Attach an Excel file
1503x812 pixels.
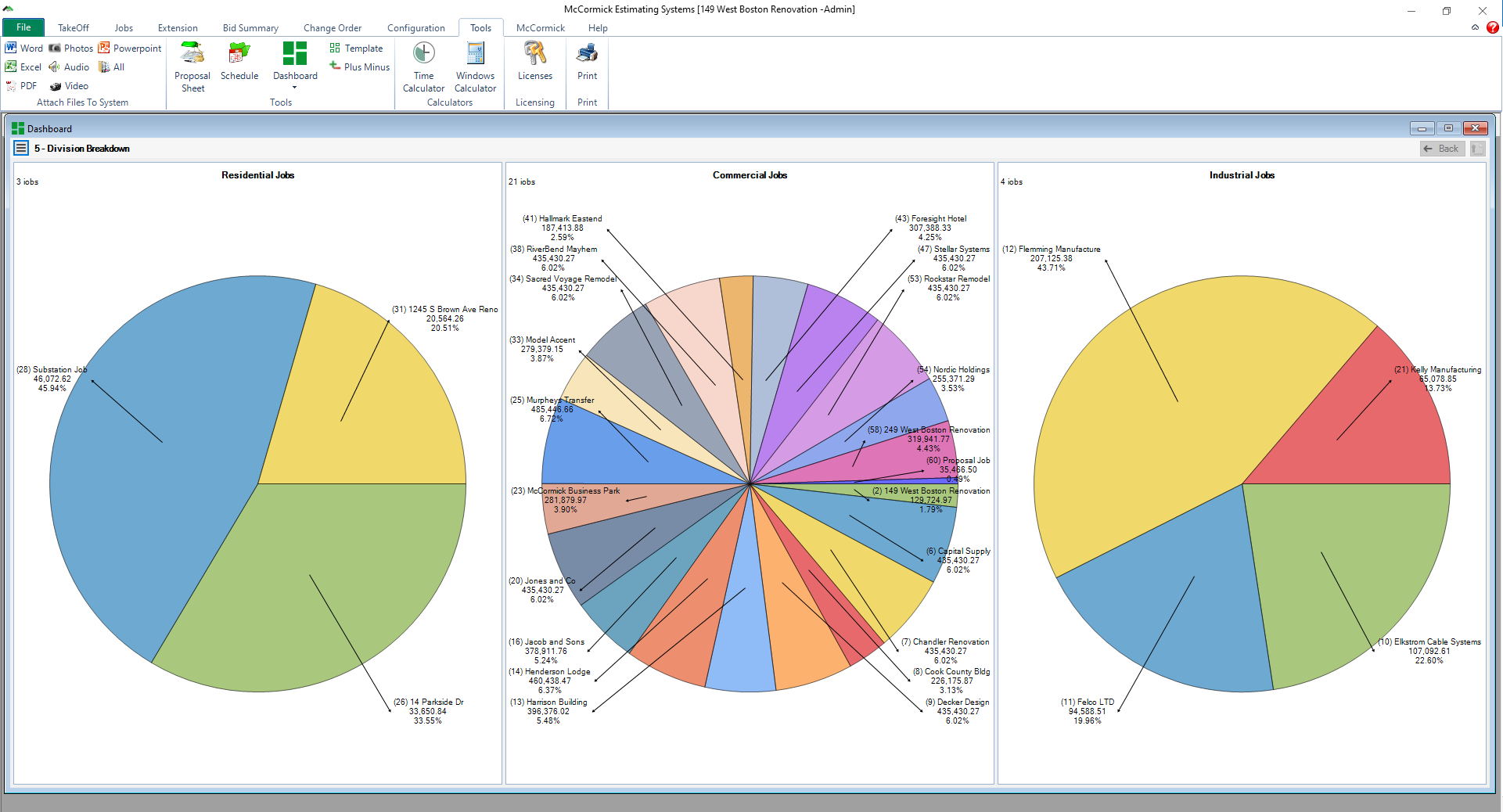(23, 66)
